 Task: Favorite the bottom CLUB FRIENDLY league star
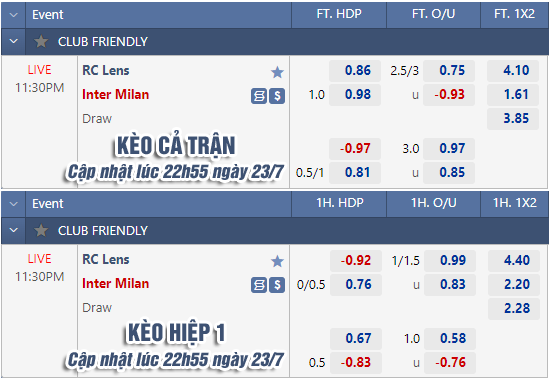pyautogui.click(x=41, y=231)
